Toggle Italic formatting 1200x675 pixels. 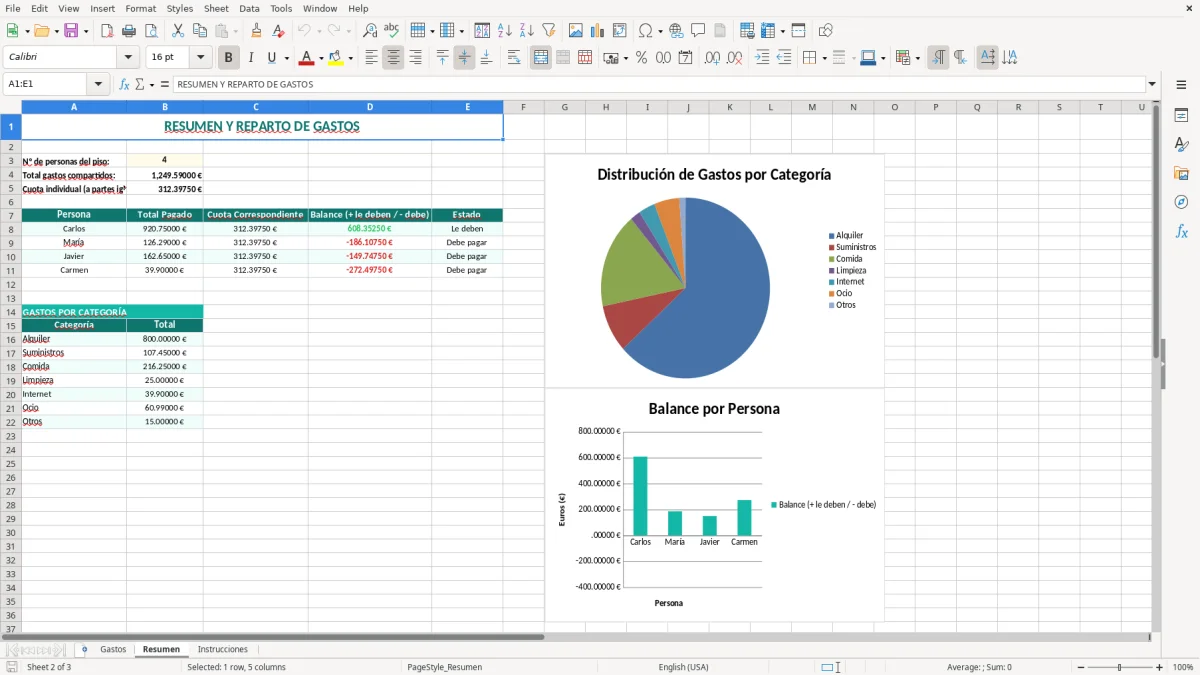tap(251, 58)
